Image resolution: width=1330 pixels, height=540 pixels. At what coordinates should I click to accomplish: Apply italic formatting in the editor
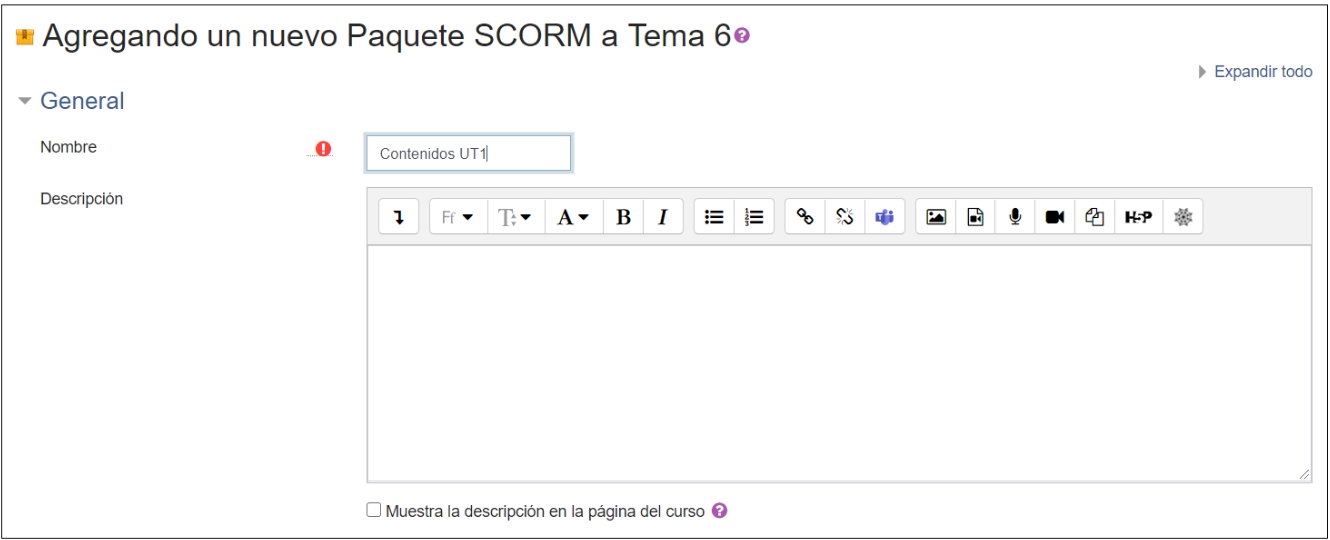point(662,217)
